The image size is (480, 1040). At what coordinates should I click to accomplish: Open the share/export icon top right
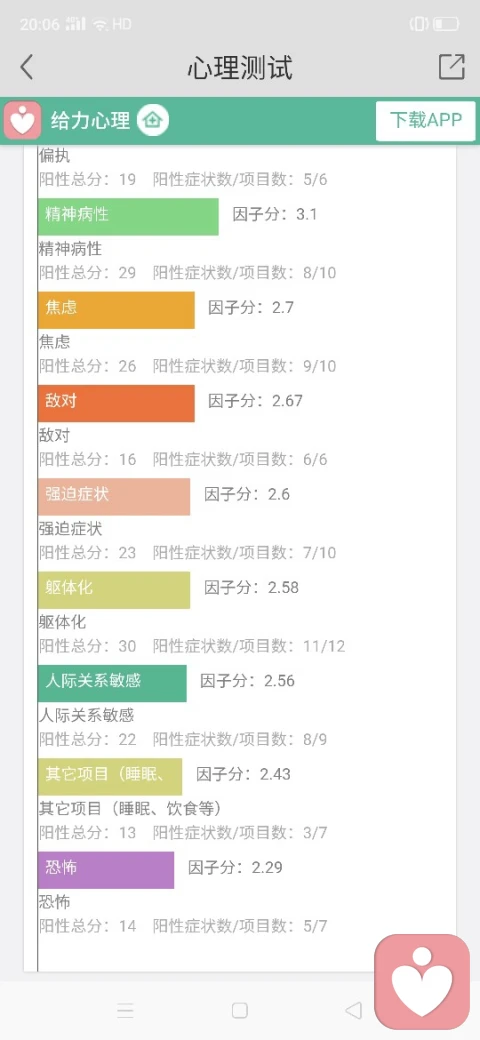point(451,67)
